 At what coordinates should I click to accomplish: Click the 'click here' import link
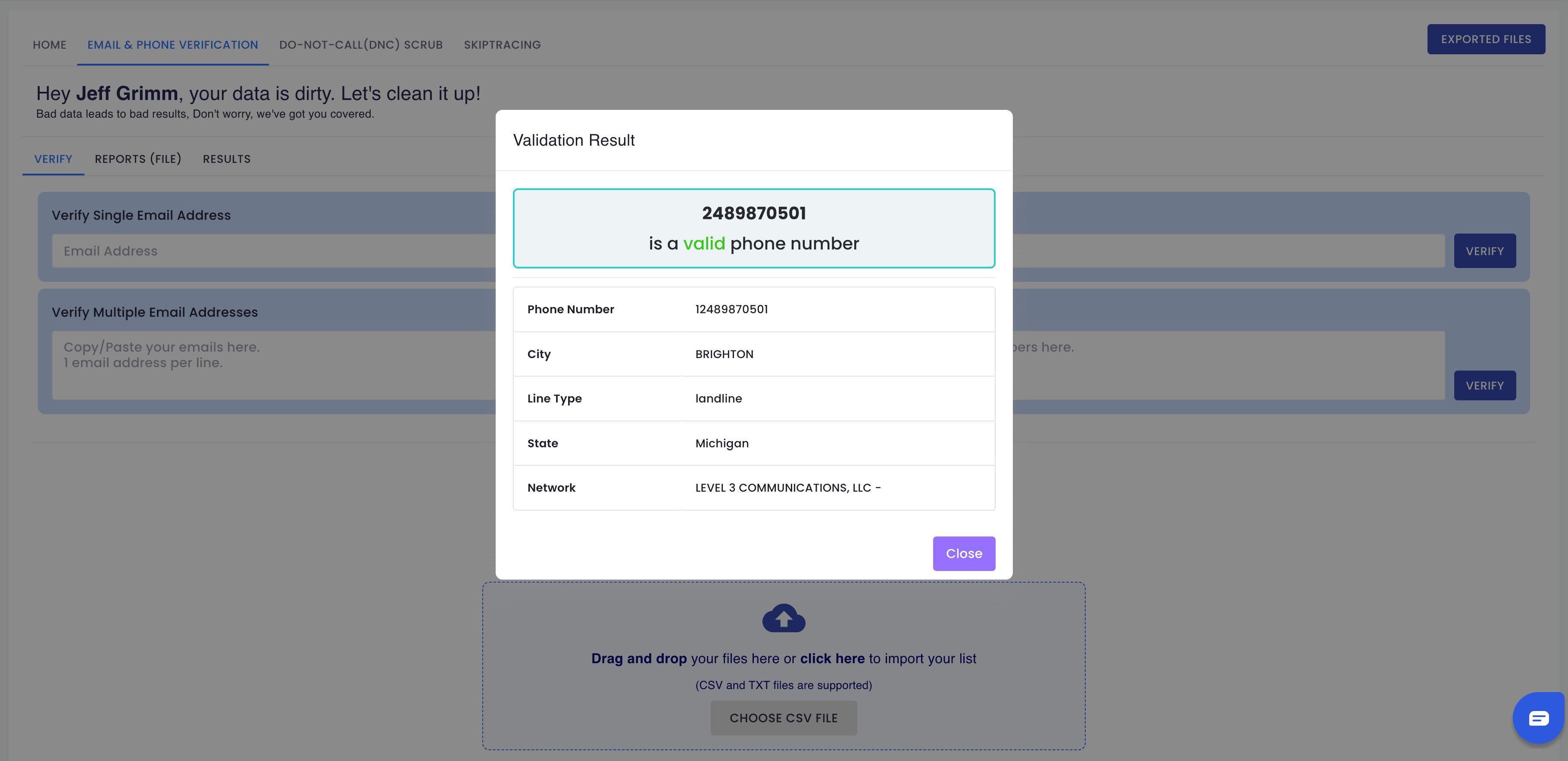pos(832,658)
